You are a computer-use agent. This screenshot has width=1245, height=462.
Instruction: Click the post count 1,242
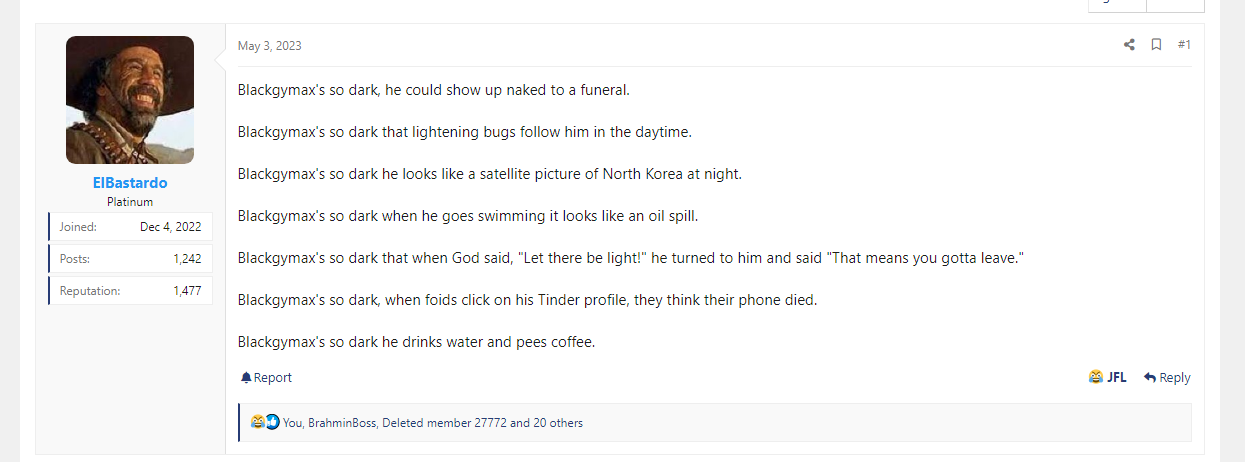(x=187, y=259)
